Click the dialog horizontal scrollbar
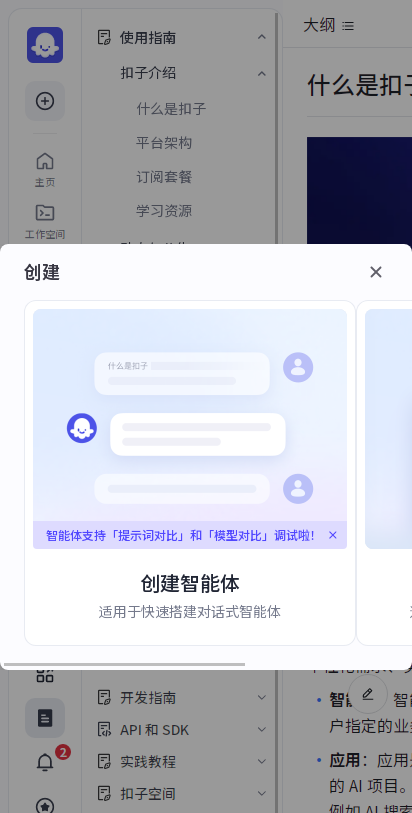Viewport: 412px width, 813px height. [124, 664]
